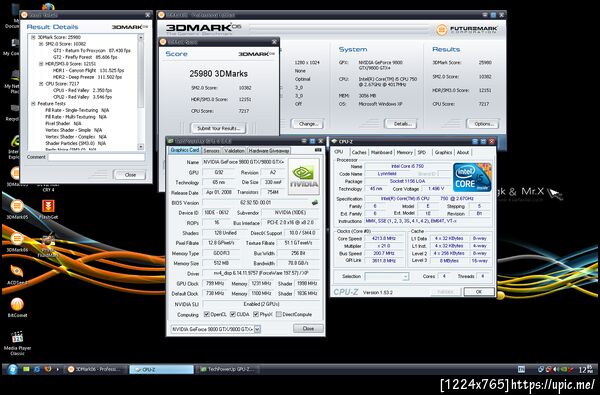Open the About tab in CPU-Z

[463, 152]
